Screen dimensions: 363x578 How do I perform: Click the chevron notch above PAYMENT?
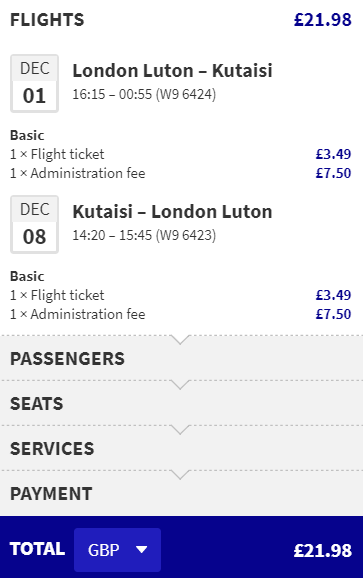[180, 475]
